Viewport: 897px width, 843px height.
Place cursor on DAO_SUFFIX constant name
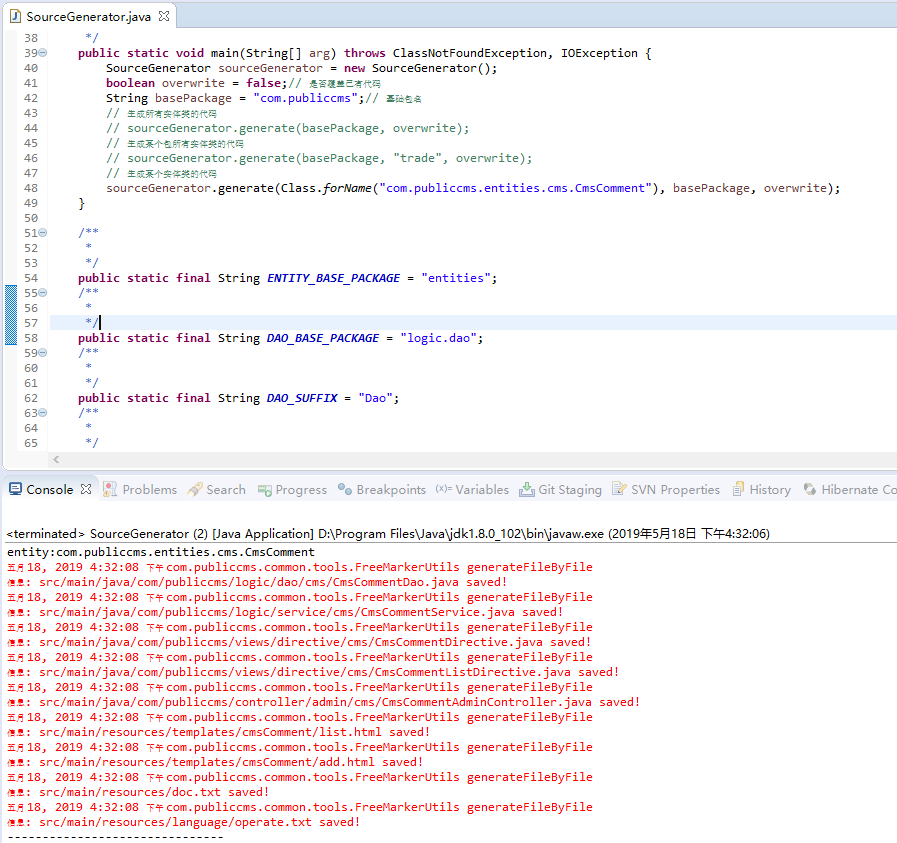pyautogui.click(x=302, y=398)
